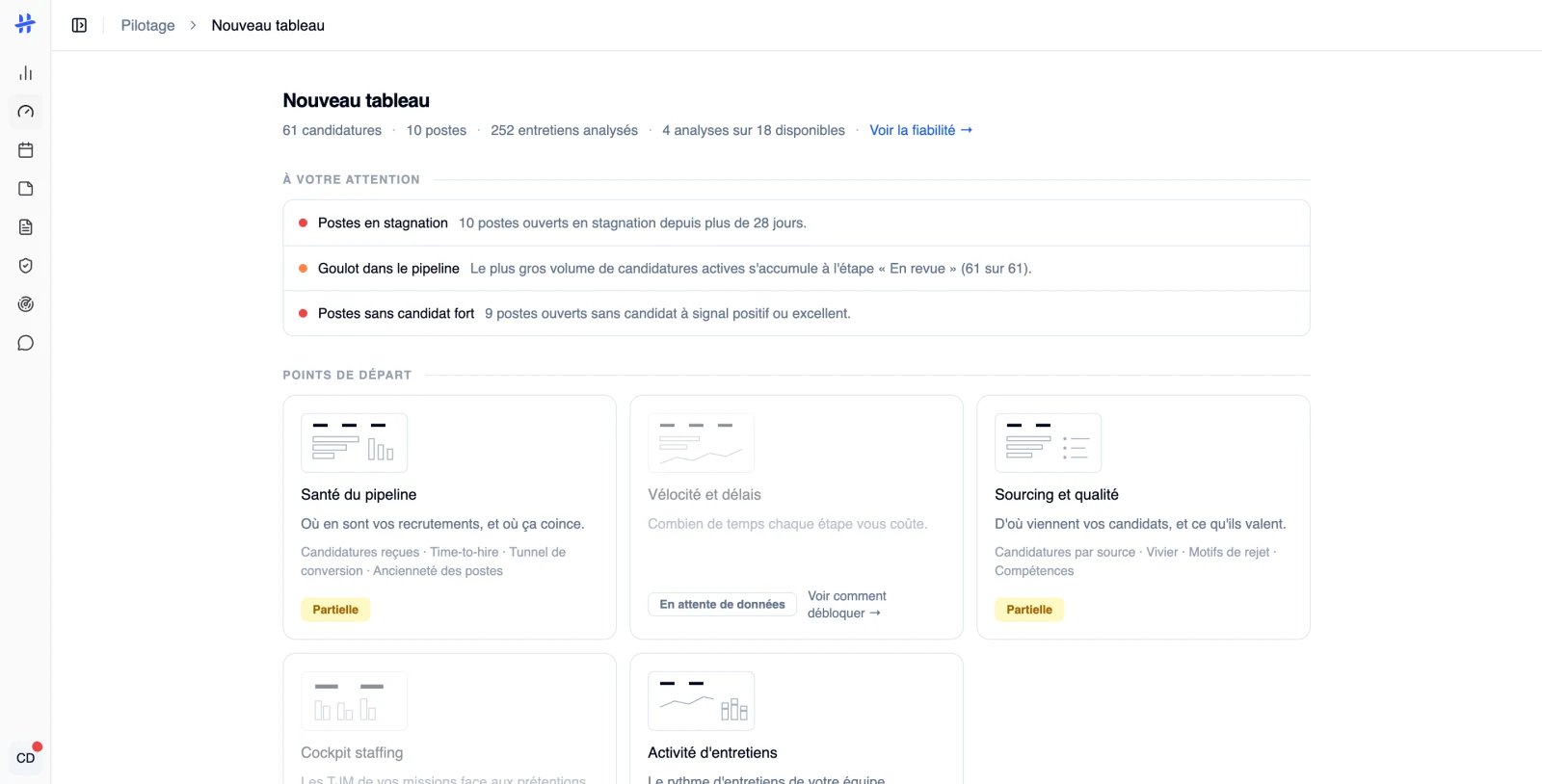Screen dimensions: 1542x784
Task: Click the Nouveau tableau page heading
Action: click(x=356, y=100)
